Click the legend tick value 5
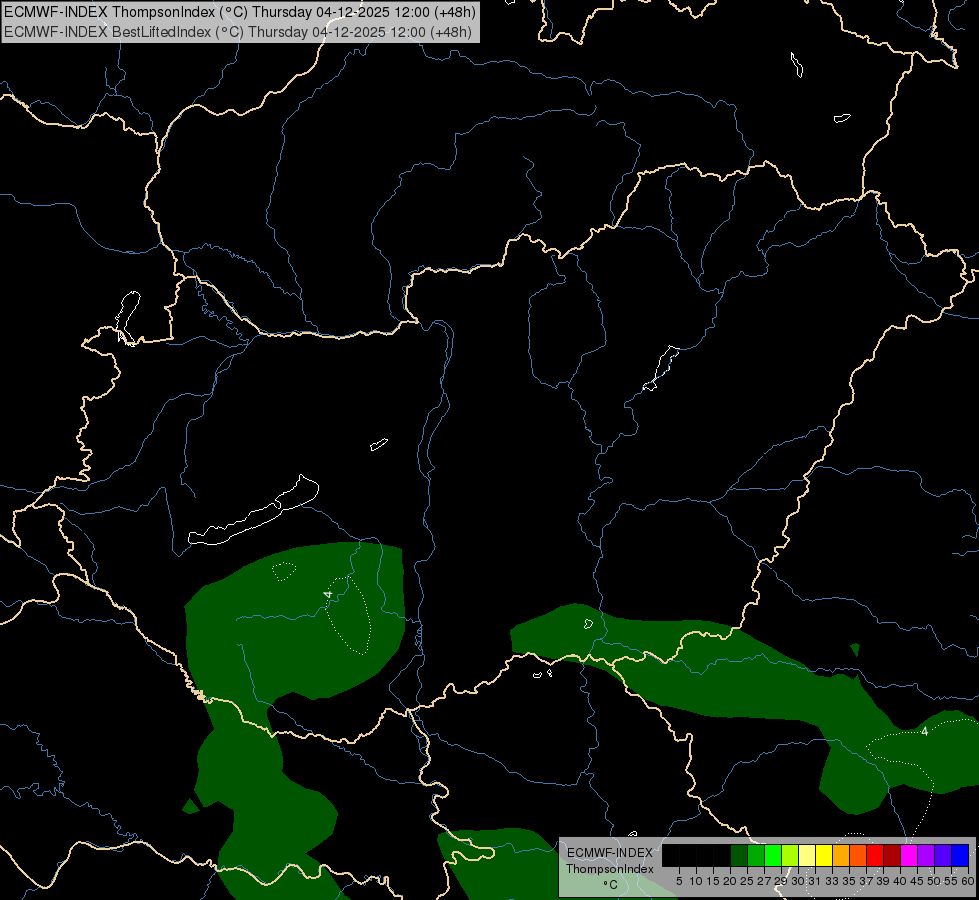 pos(679,881)
